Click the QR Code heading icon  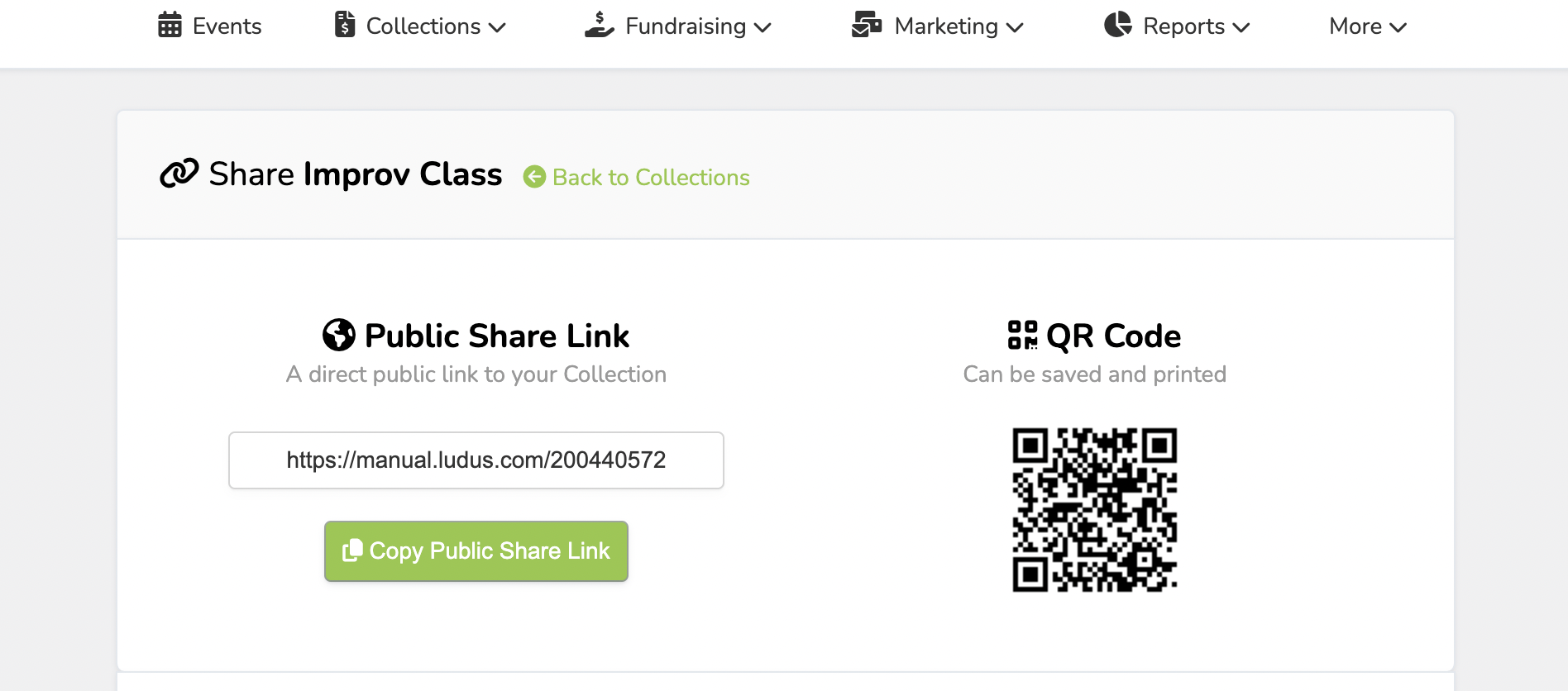pos(1022,336)
